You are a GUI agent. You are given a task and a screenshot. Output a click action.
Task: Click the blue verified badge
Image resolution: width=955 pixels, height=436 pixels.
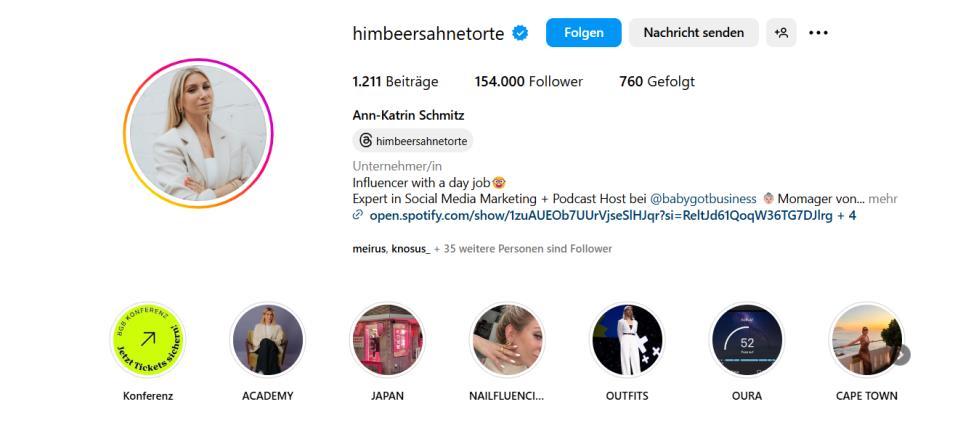pyautogui.click(x=520, y=33)
